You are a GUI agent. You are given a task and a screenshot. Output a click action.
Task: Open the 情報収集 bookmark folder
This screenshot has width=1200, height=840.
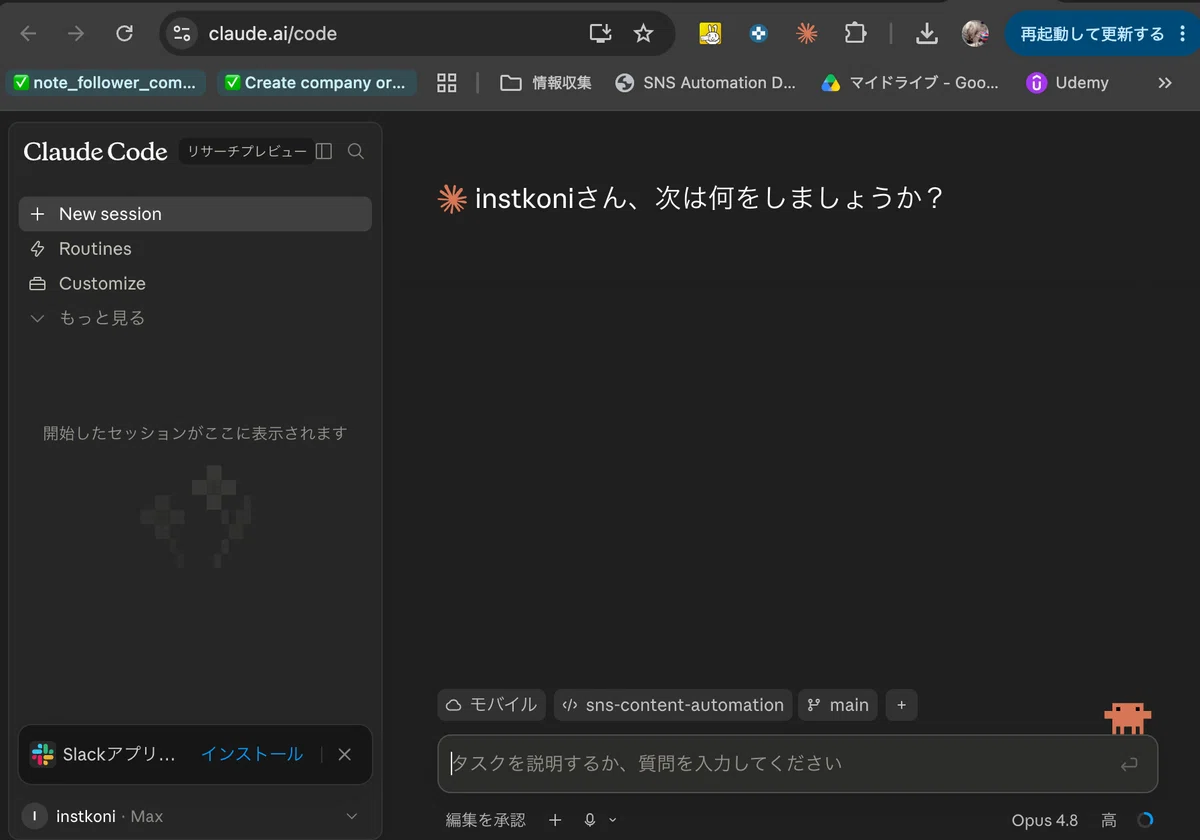point(546,83)
